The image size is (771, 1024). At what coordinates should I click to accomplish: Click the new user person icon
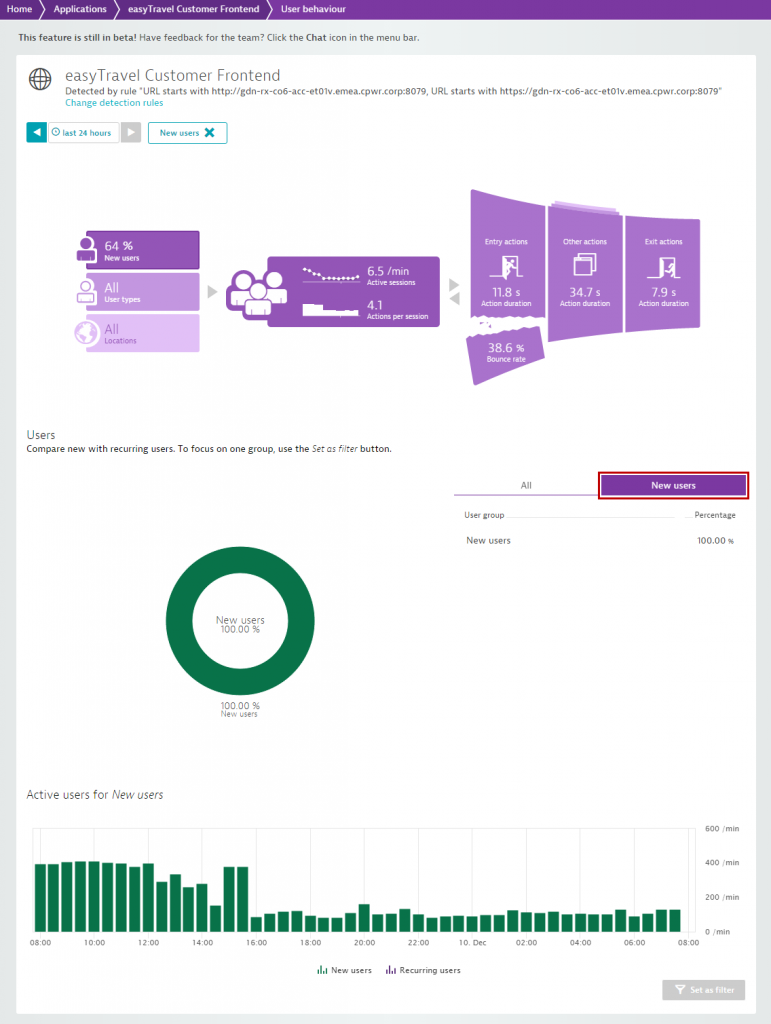coord(86,249)
